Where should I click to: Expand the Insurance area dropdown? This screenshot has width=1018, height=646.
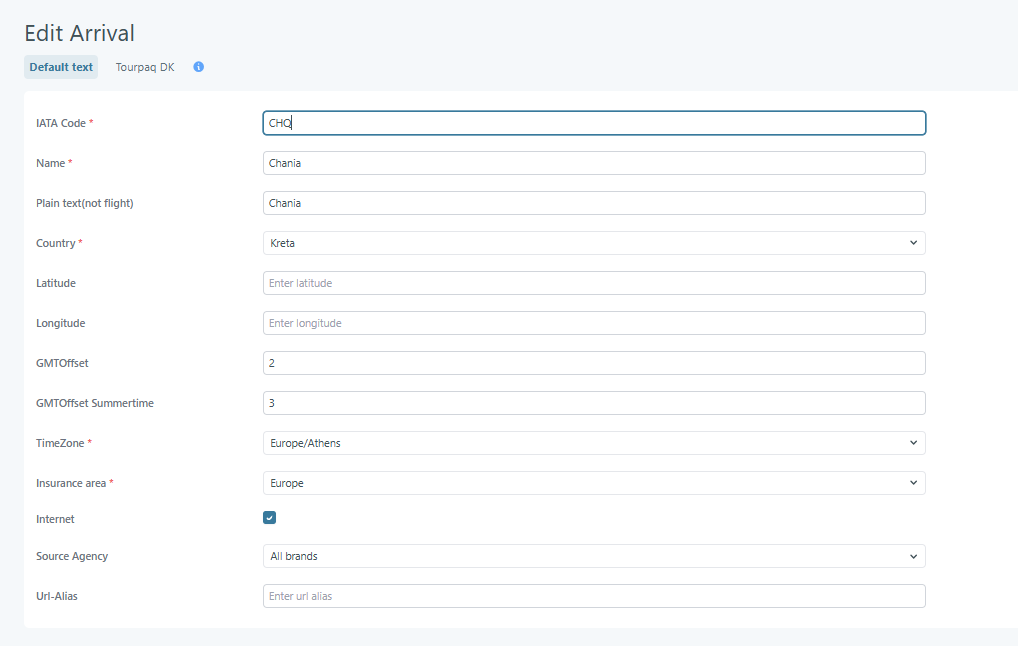593,483
